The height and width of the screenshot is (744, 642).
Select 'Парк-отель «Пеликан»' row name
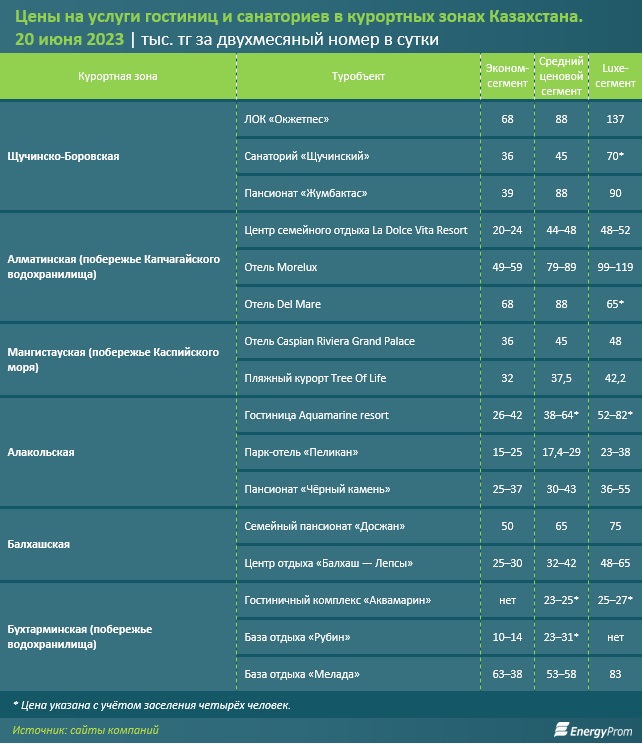[x=301, y=452]
